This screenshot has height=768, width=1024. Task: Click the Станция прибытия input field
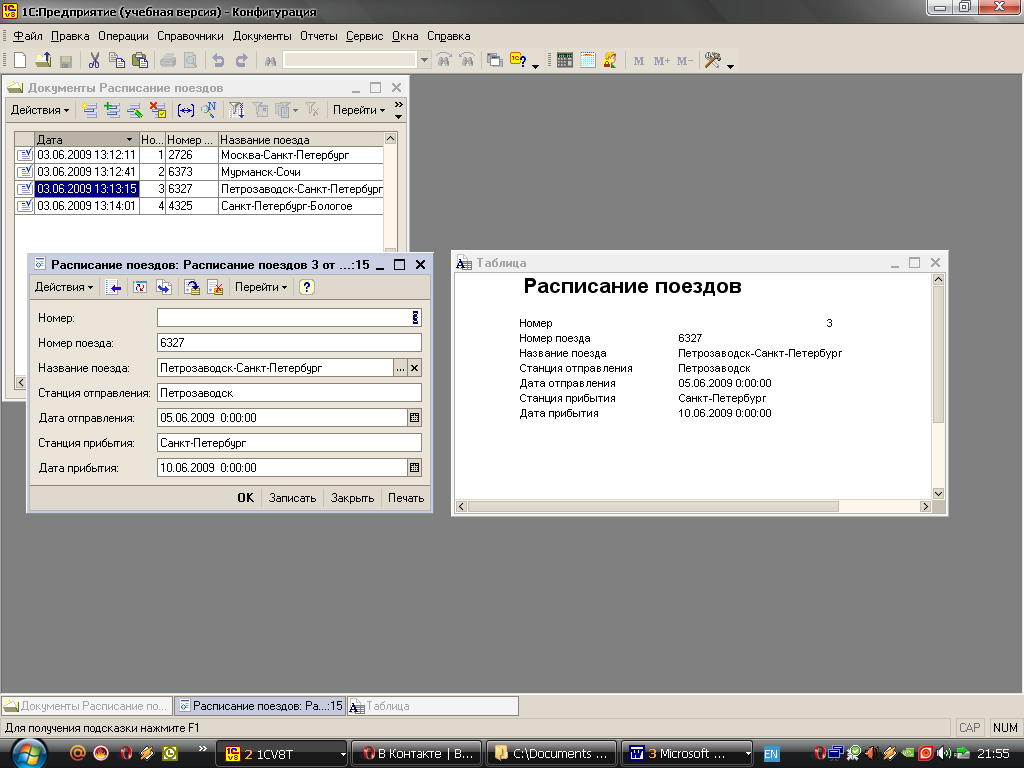(289, 442)
